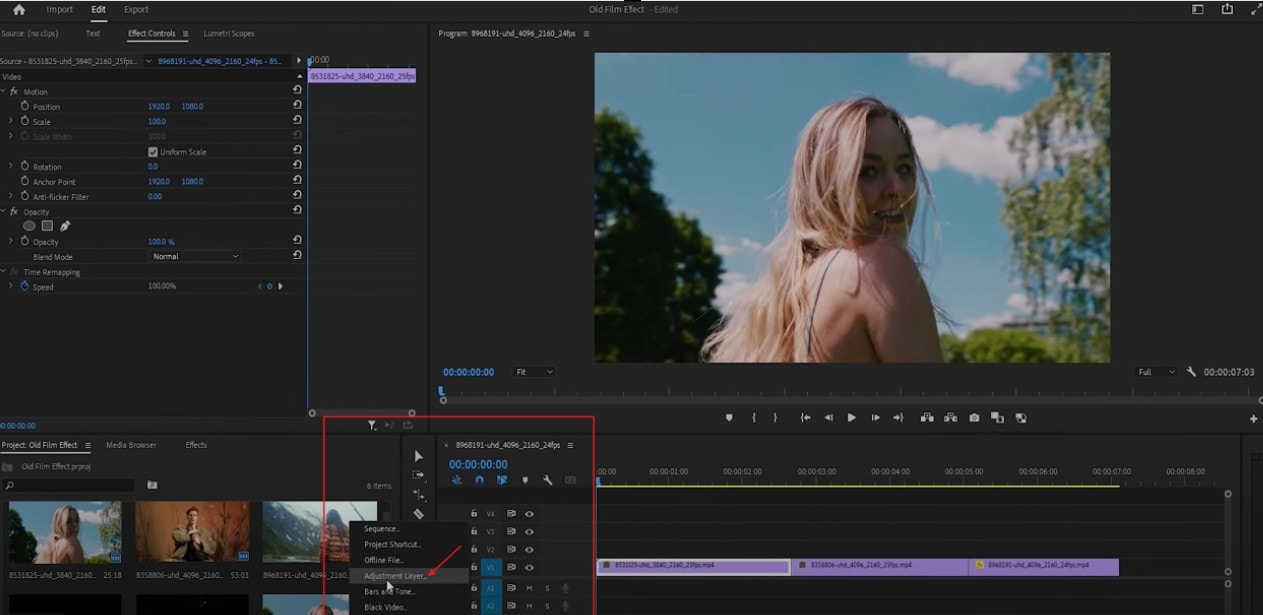
Task: Click the Export Frame camera icon
Action: tap(974, 418)
